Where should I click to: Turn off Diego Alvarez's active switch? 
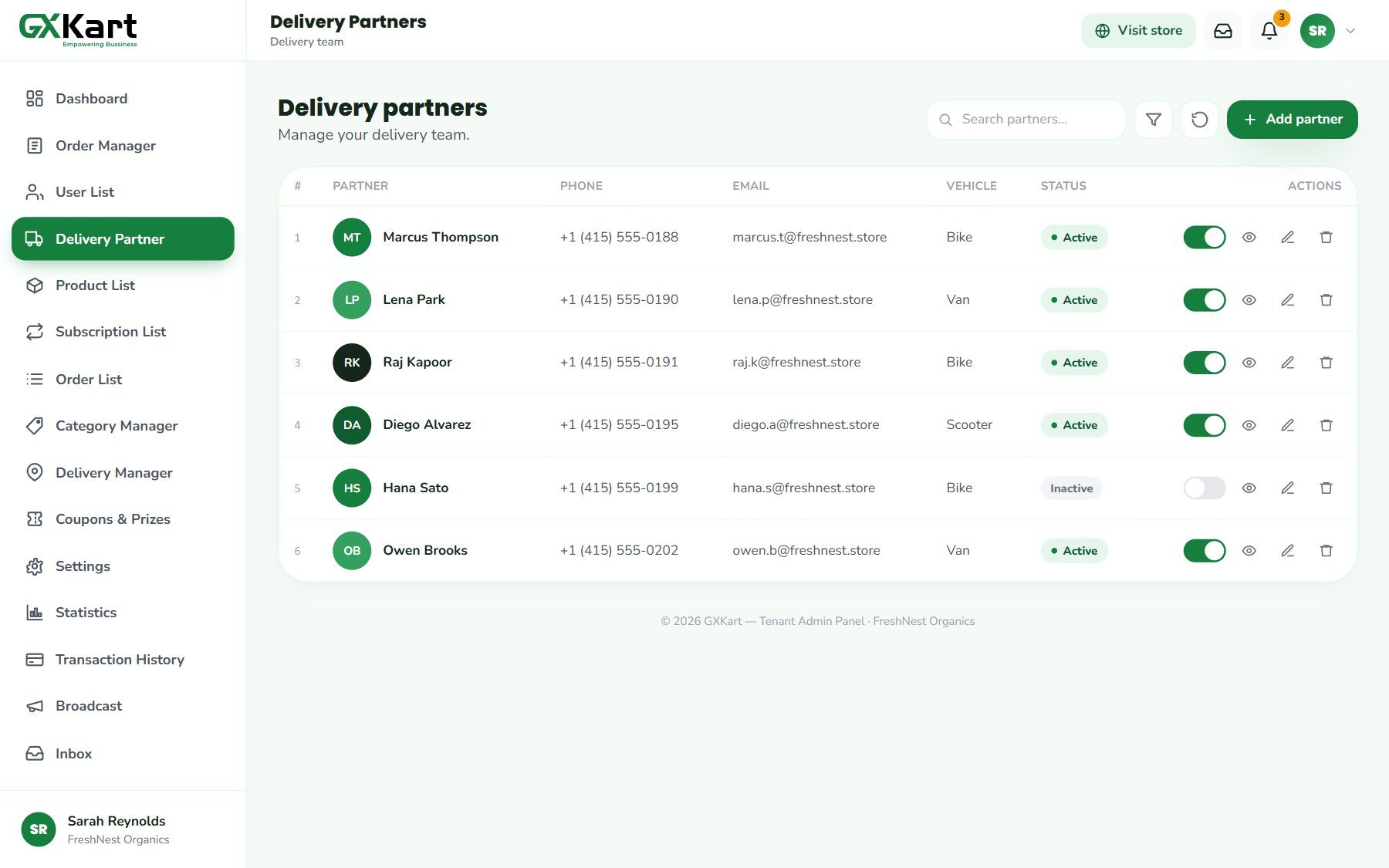click(x=1205, y=425)
